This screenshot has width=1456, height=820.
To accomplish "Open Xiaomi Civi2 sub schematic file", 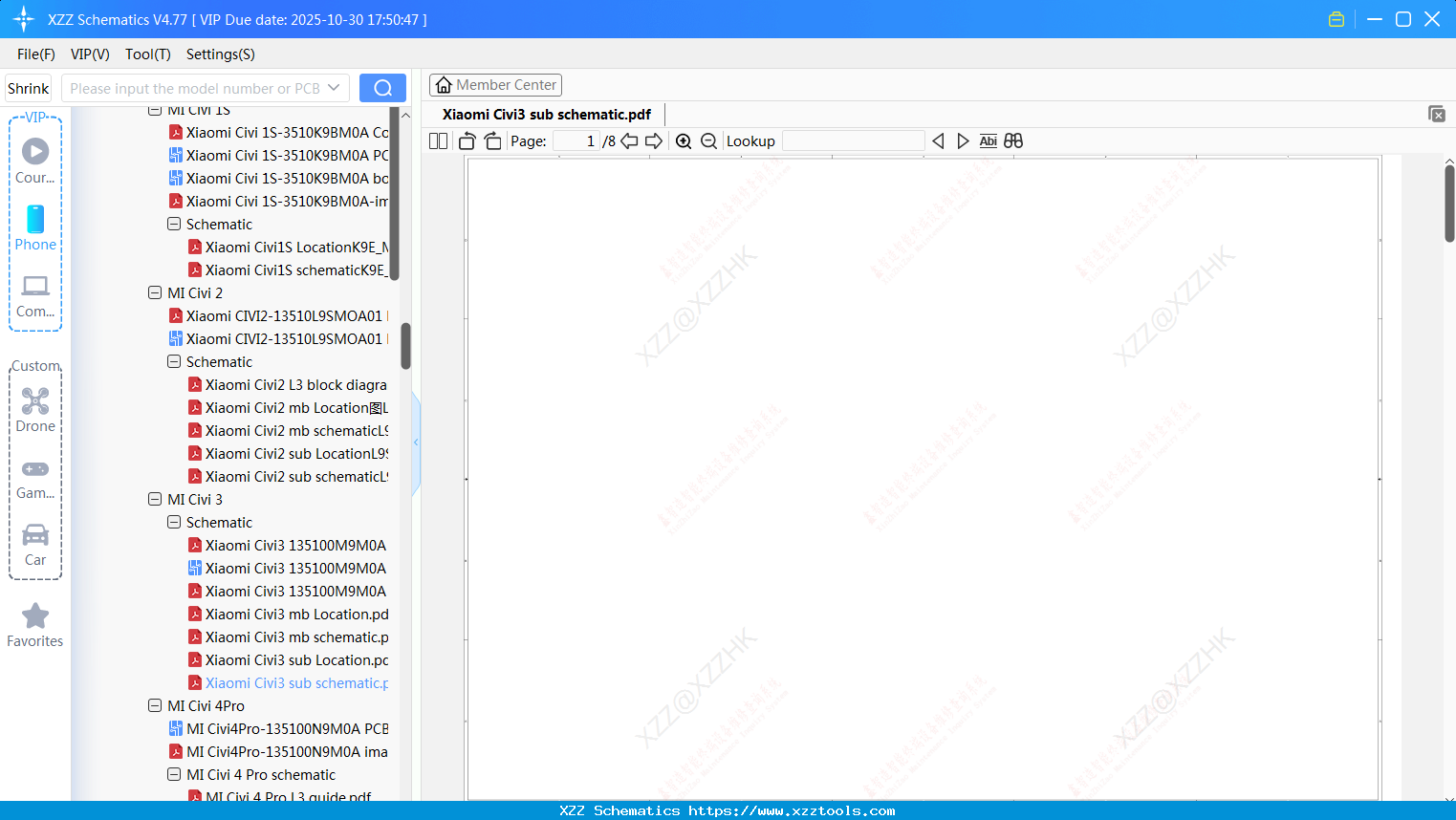I will pyautogui.click(x=288, y=476).
